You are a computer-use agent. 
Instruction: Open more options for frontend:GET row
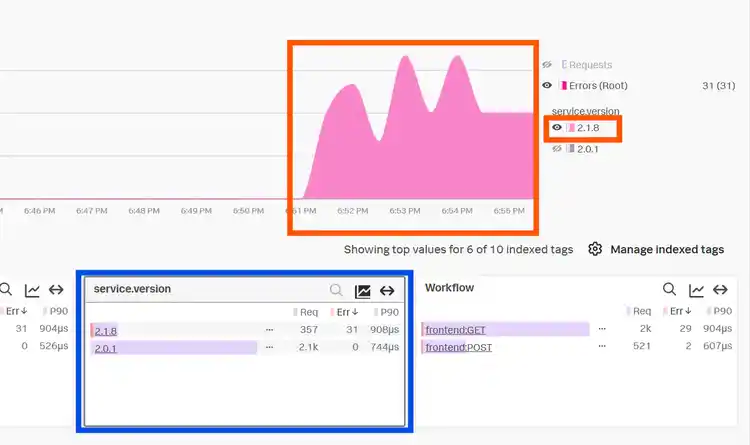pos(602,329)
